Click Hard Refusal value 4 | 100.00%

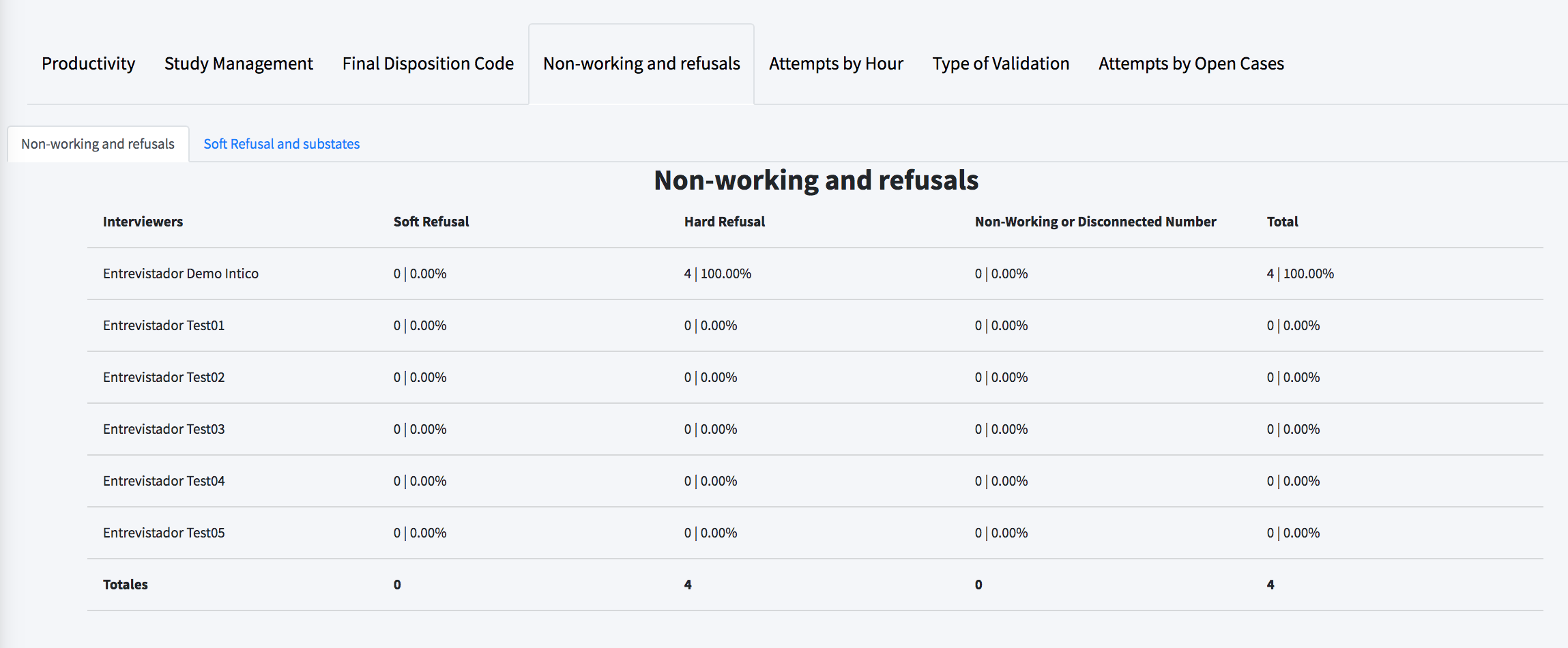(718, 274)
